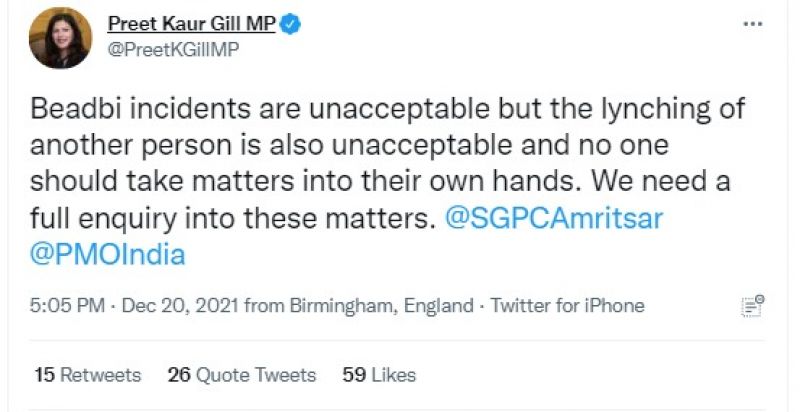View the 15 Retweets list

[88, 375]
